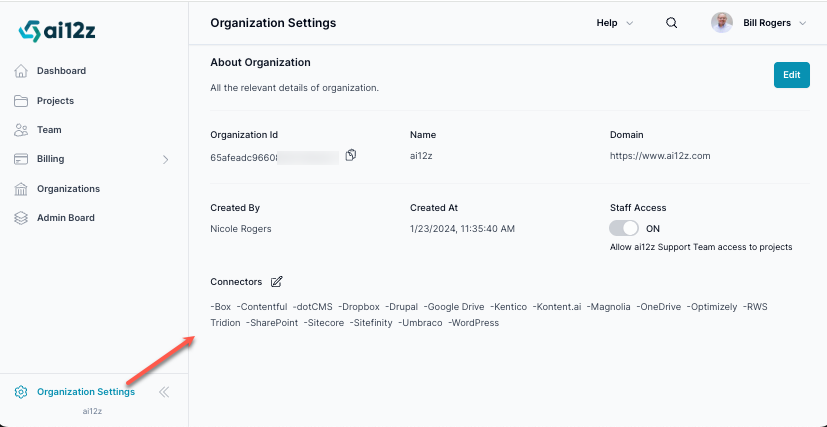This screenshot has width=827, height=427.
Task: Click the Edit button
Action: pyautogui.click(x=792, y=75)
